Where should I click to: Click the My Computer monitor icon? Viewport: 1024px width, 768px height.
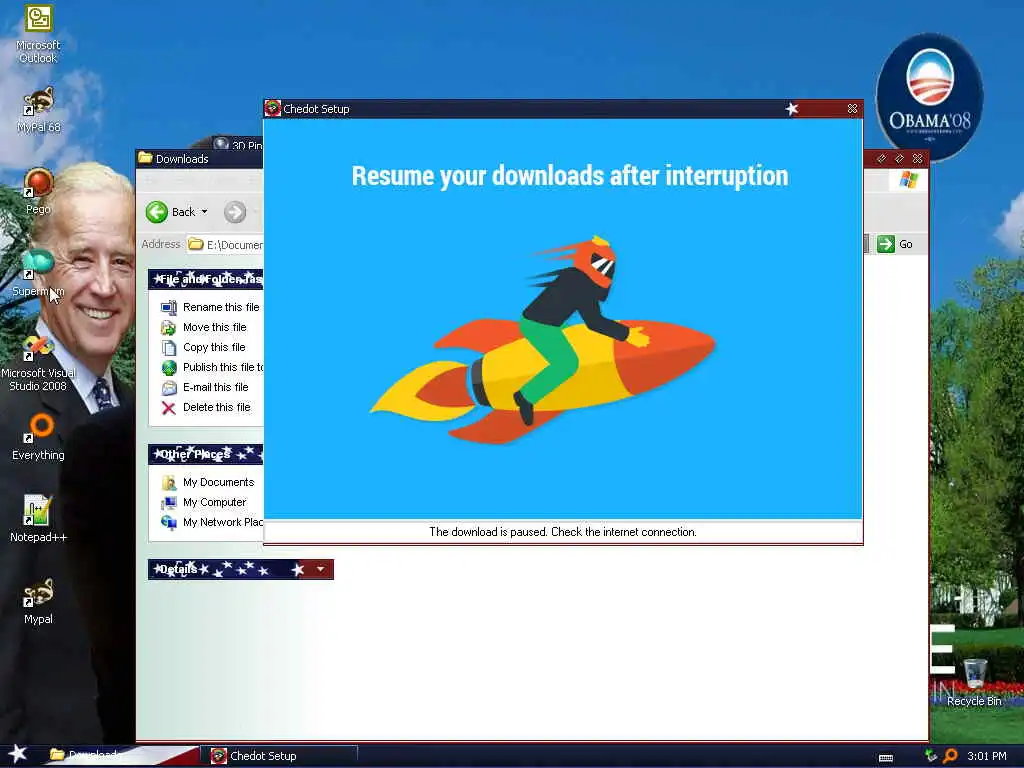point(168,503)
